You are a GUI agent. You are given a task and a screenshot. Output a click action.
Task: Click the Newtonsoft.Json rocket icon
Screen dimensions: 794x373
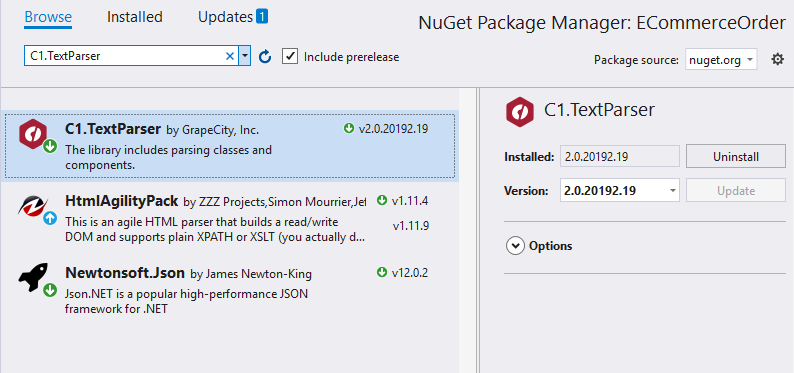pos(33,277)
